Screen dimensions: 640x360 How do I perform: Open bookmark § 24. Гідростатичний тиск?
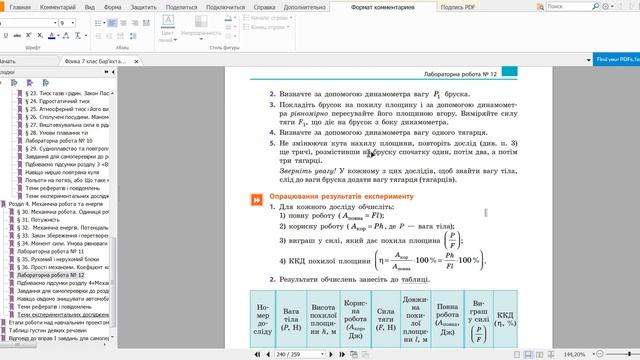pos(57,101)
